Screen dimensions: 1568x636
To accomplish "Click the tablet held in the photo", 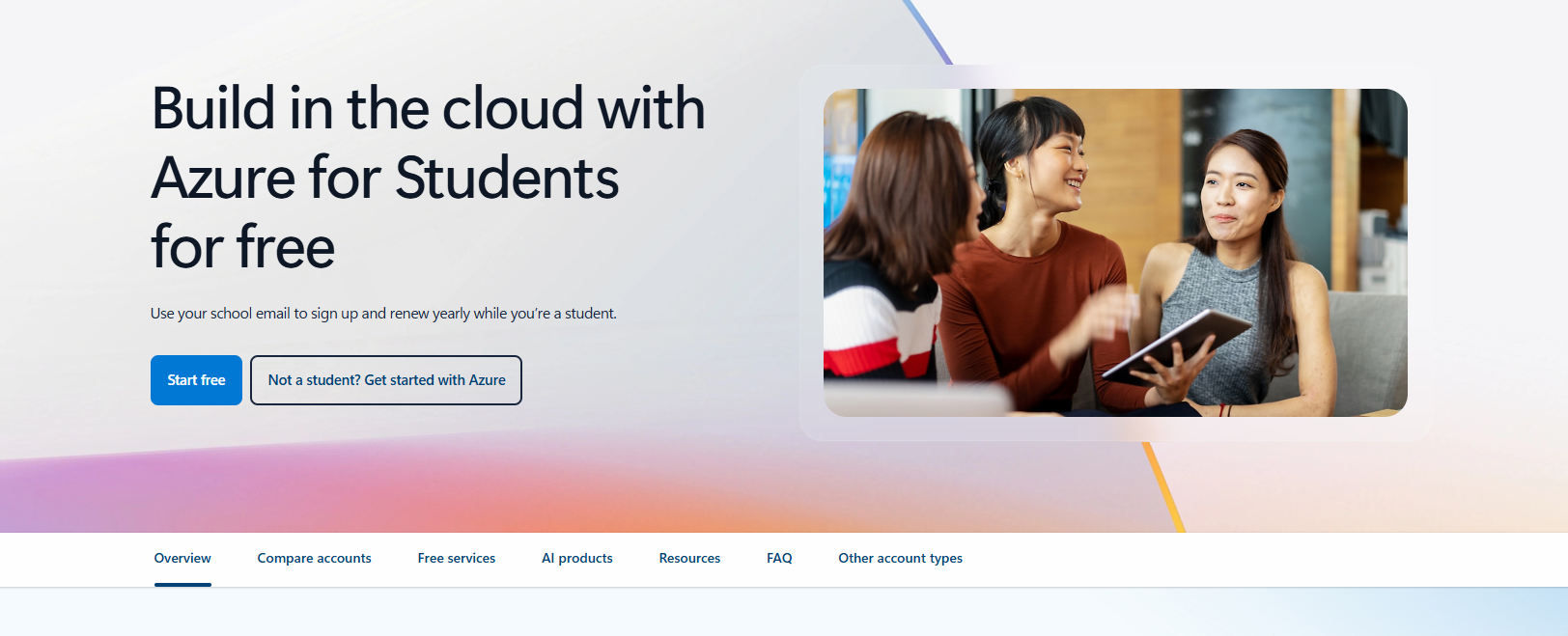I will point(1176,346).
